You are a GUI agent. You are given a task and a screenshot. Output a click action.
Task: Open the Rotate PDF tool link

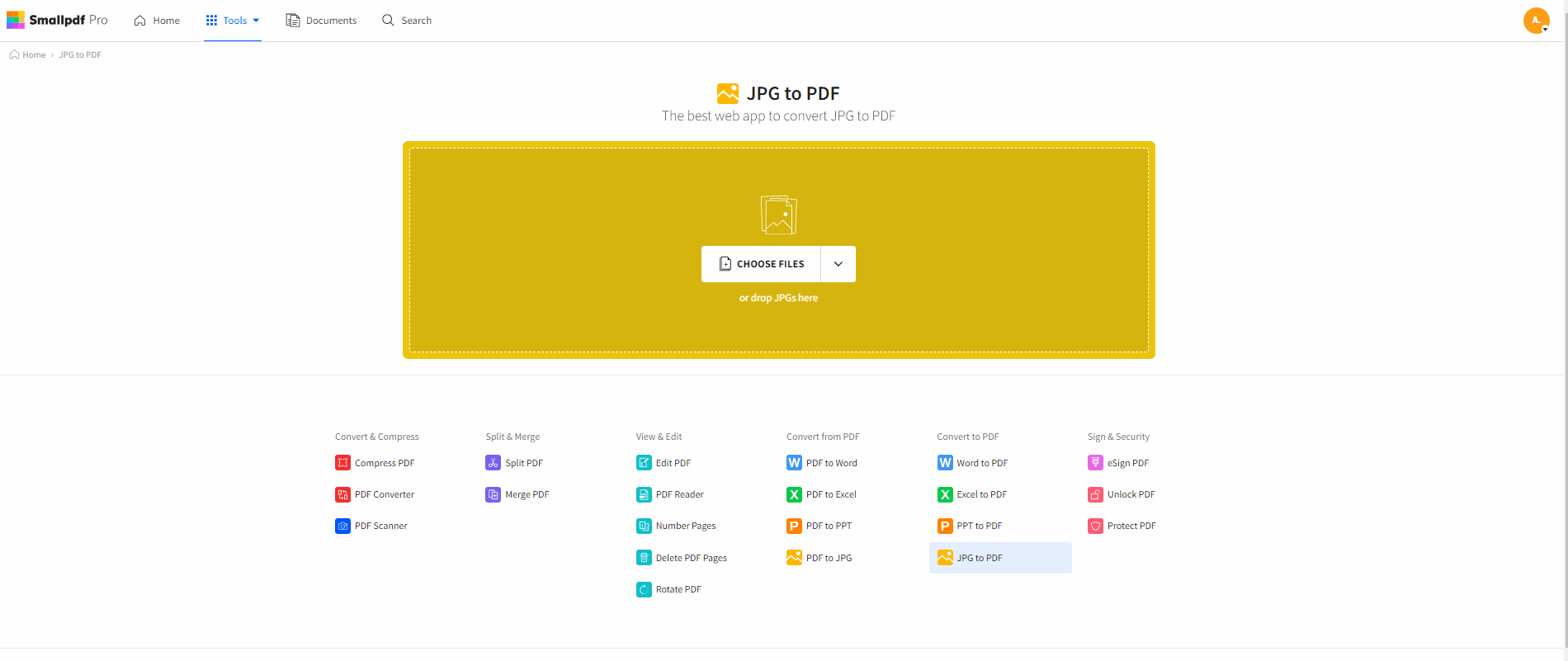[669, 589]
